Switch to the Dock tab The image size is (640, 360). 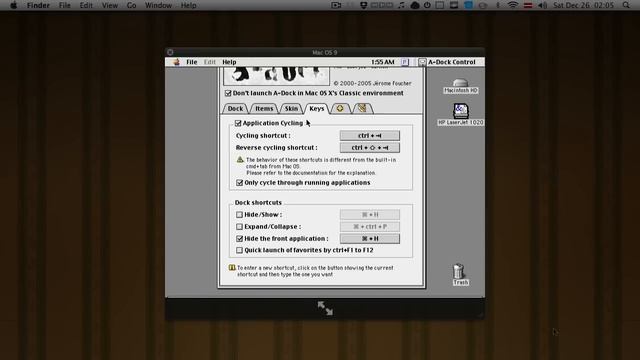tap(235, 109)
